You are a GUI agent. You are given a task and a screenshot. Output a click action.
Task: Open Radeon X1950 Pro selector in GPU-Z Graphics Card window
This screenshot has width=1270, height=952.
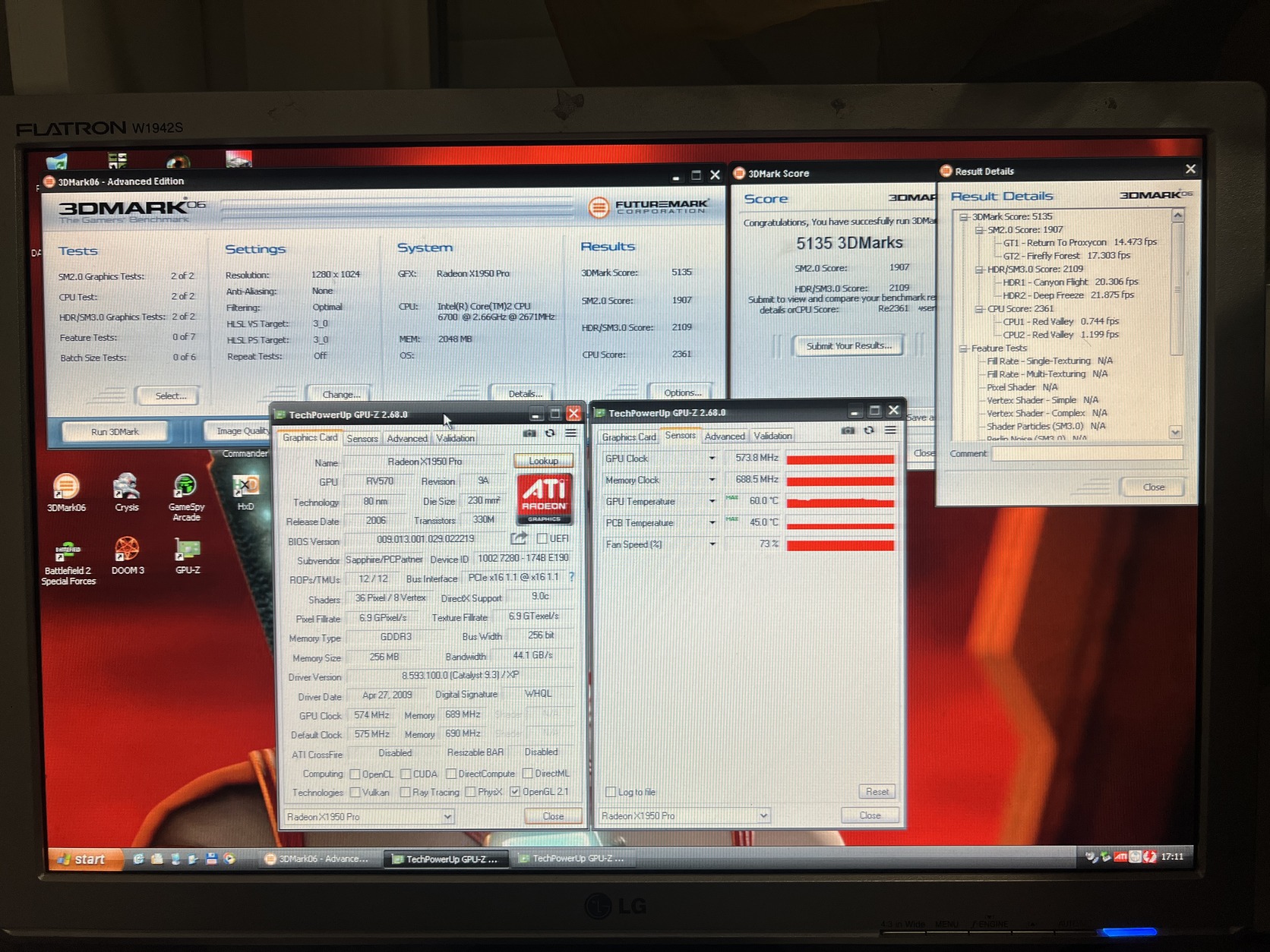pyautogui.click(x=368, y=817)
